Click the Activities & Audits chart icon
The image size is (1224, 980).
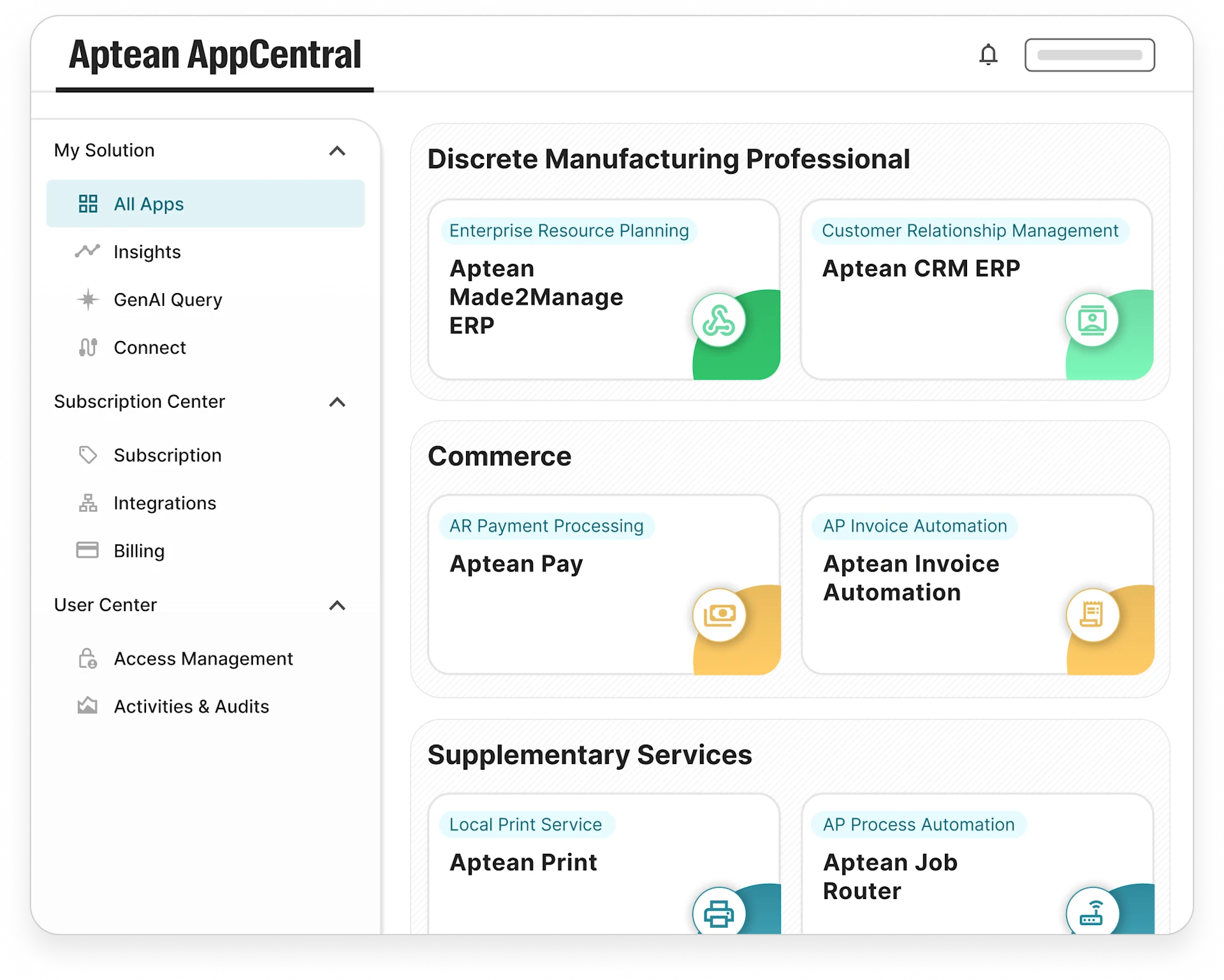click(87, 705)
